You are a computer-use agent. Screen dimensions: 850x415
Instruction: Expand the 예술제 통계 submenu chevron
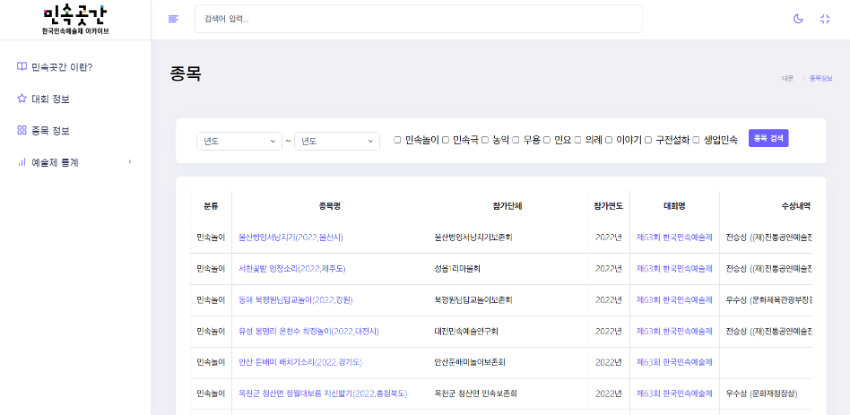129,162
